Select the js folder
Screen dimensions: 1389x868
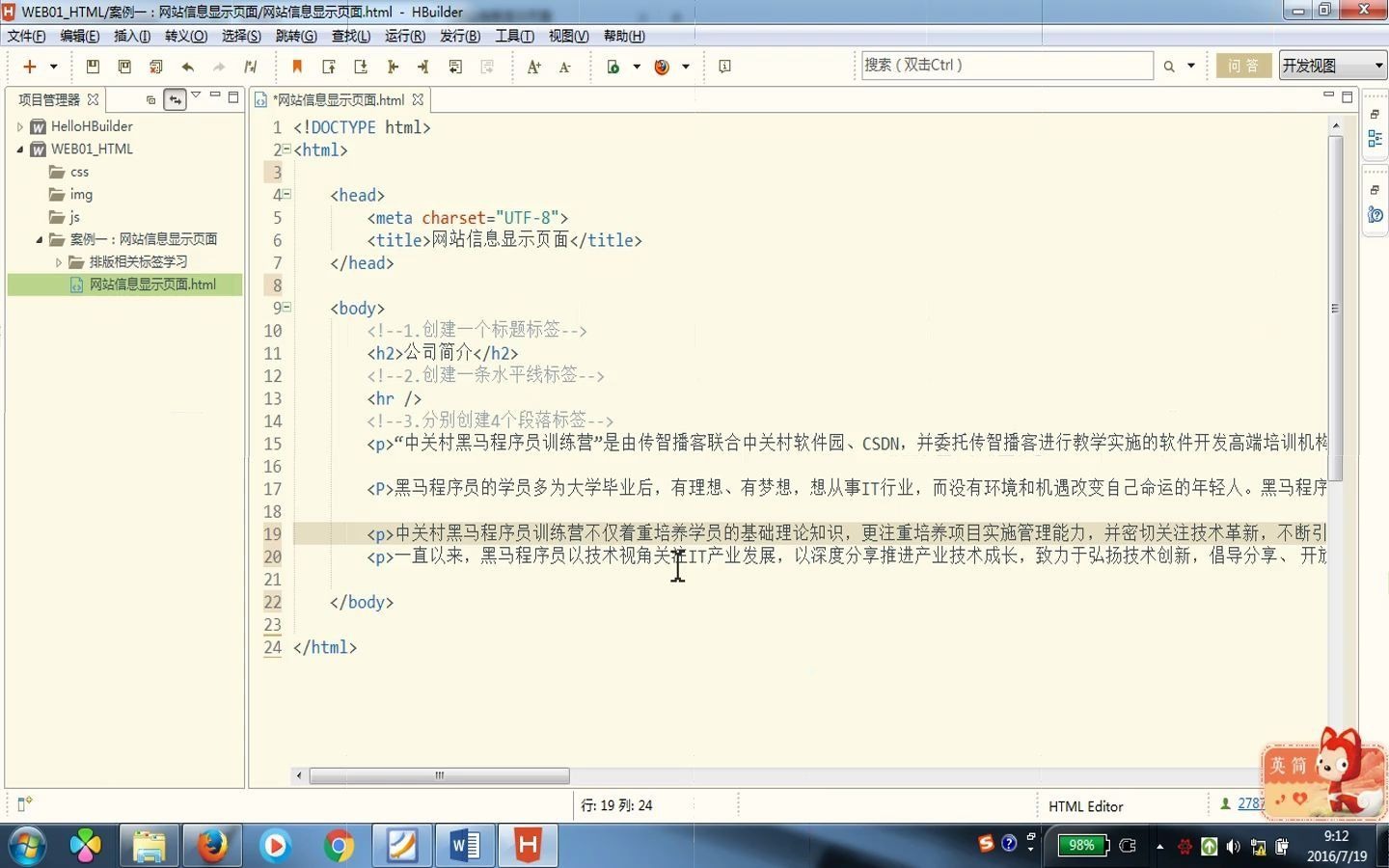[74, 217]
